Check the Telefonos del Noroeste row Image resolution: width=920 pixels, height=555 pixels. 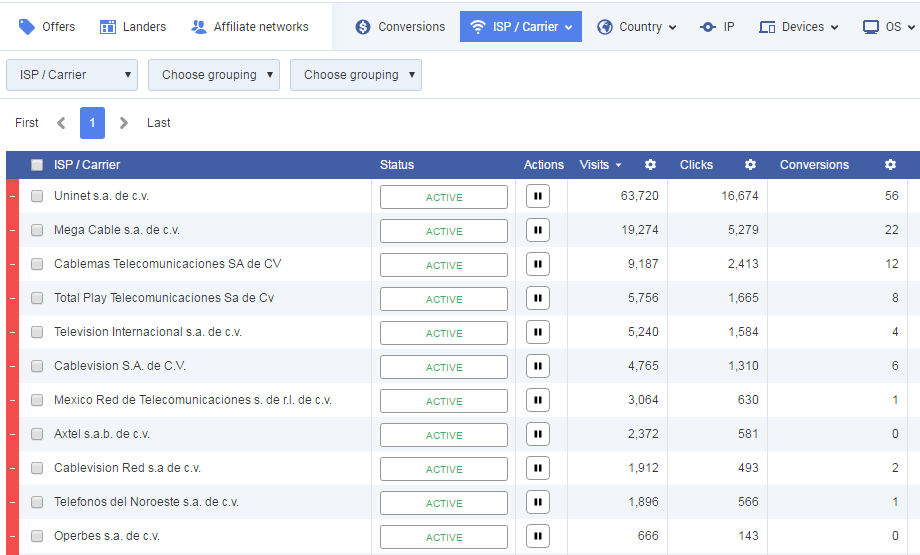37,502
